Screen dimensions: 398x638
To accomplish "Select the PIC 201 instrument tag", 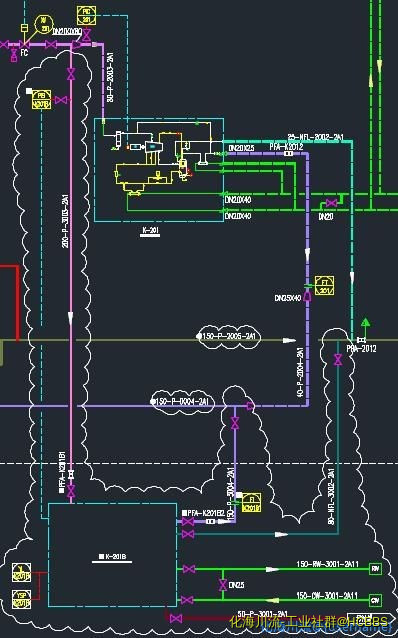I will tap(86, 15).
